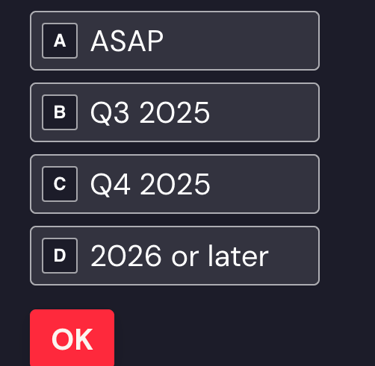Click the Q3 2025 label text
Image resolution: width=375 pixels, height=366 pixels.
(x=150, y=113)
